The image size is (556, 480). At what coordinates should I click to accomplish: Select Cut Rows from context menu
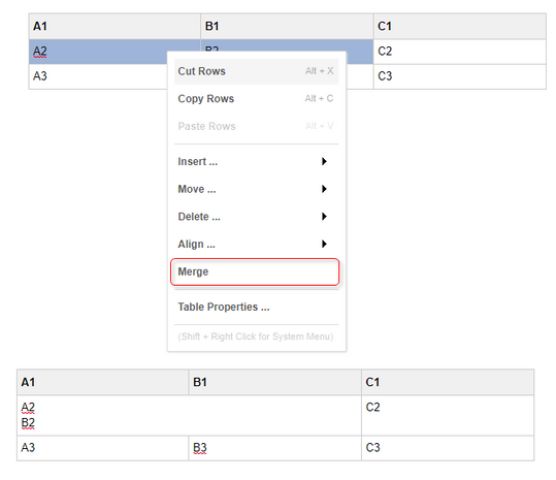(256, 71)
